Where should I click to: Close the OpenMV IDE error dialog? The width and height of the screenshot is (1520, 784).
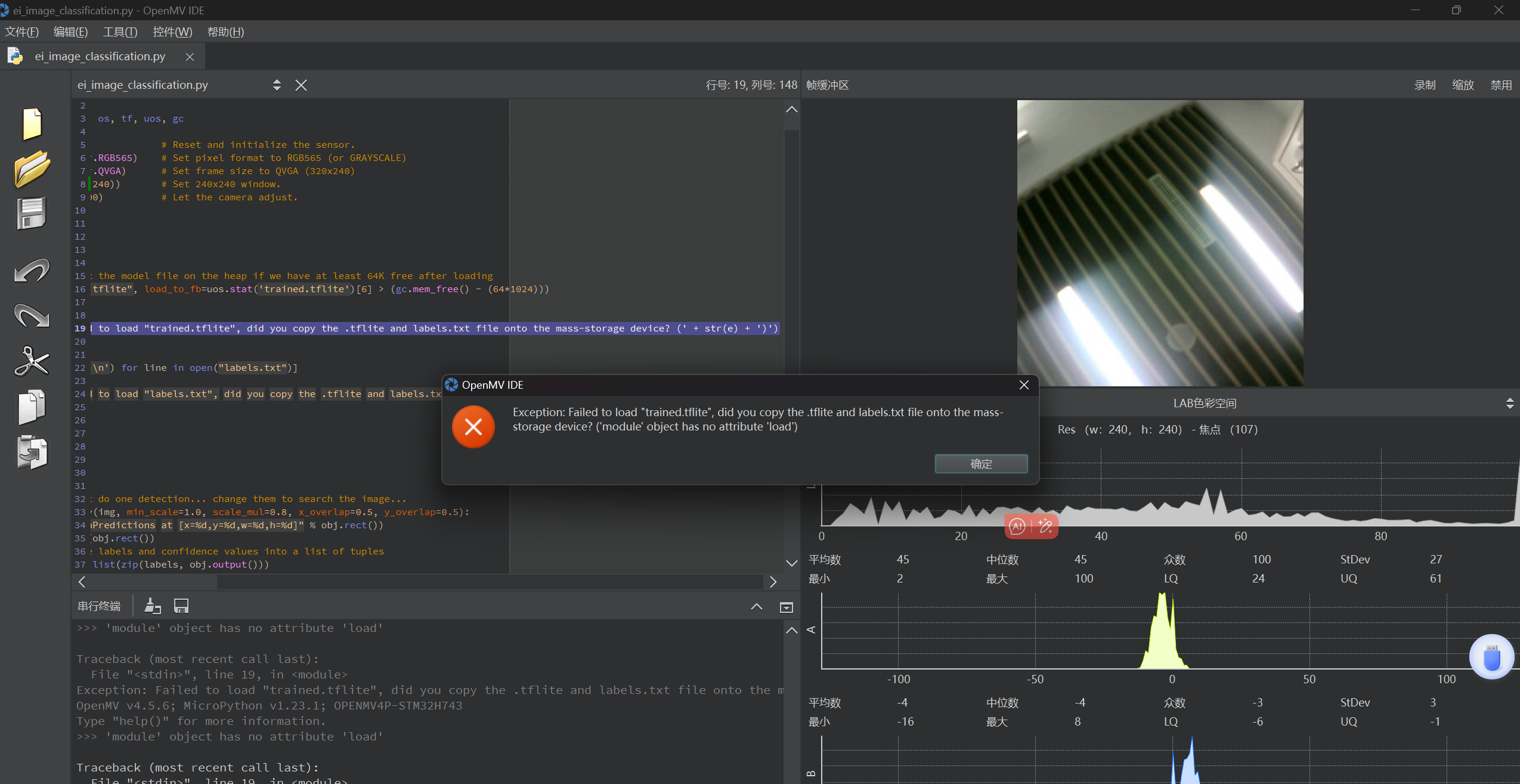(1024, 385)
